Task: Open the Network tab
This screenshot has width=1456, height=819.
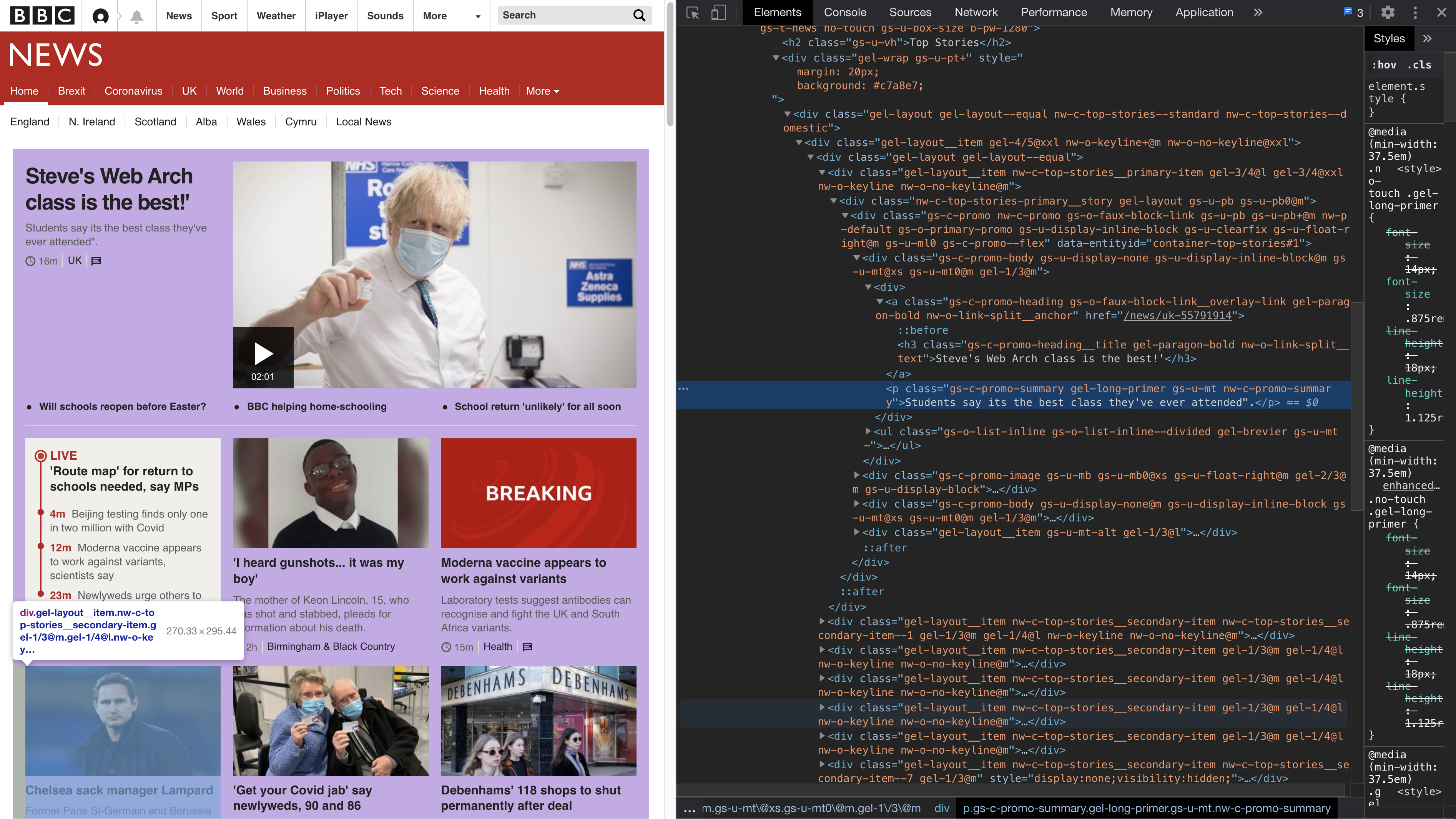Action: coord(976,12)
